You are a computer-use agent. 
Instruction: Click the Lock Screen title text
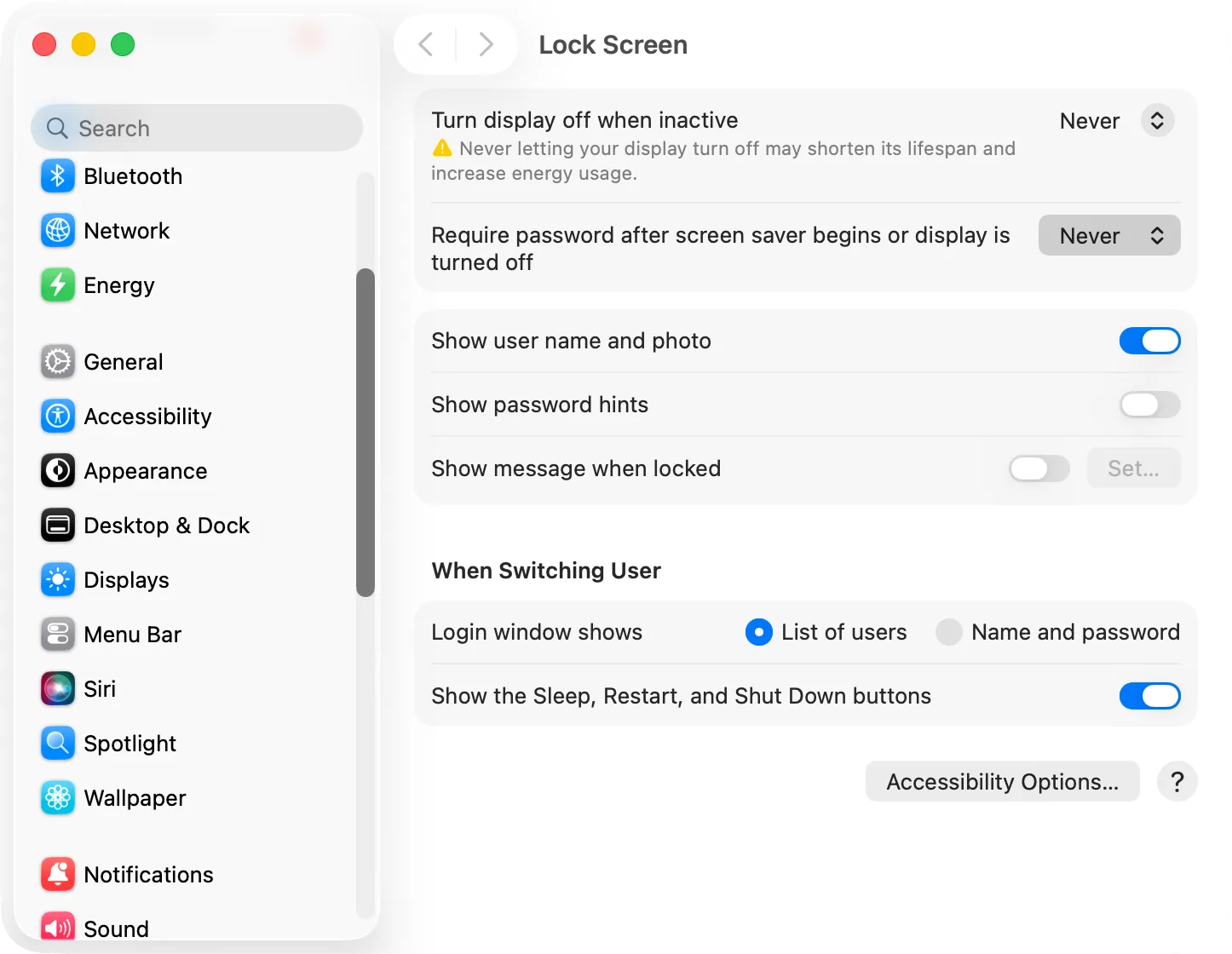[613, 44]
